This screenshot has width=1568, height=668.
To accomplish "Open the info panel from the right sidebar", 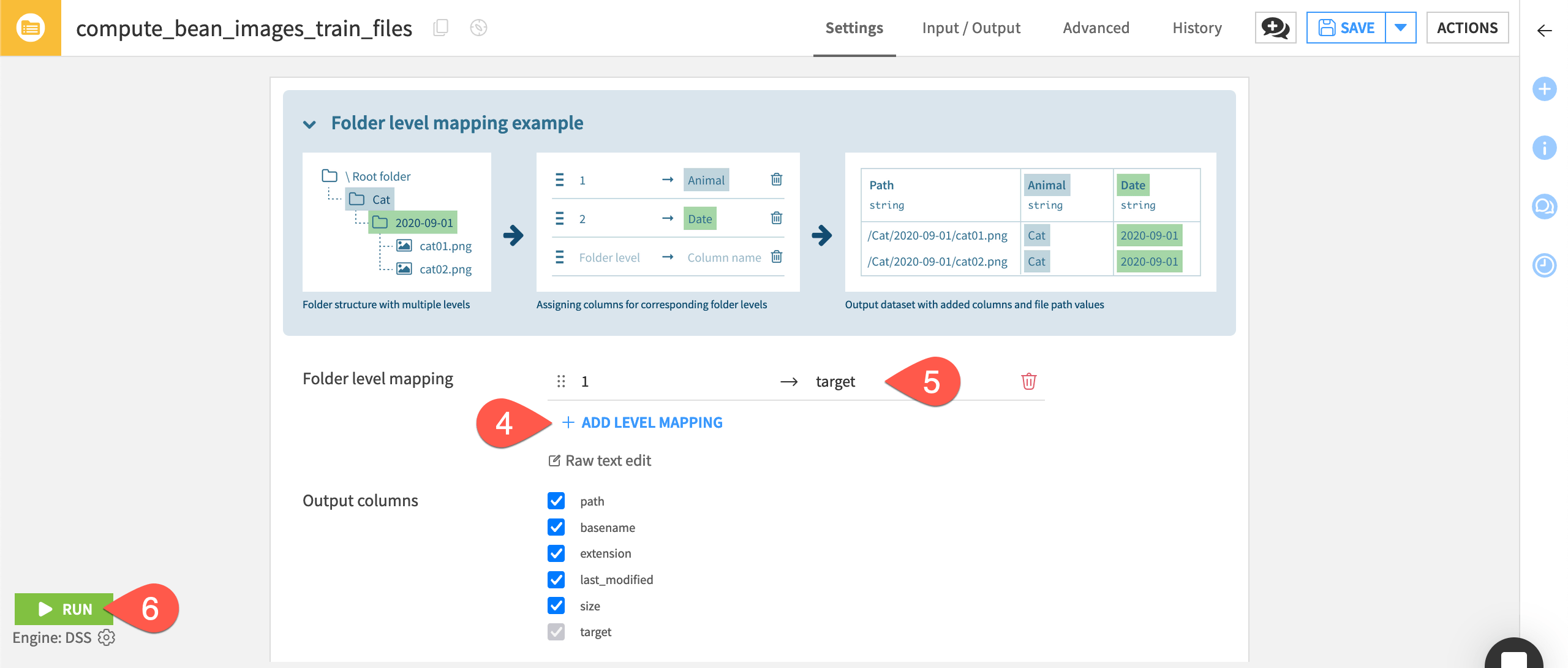I will tap(1545, 148).
